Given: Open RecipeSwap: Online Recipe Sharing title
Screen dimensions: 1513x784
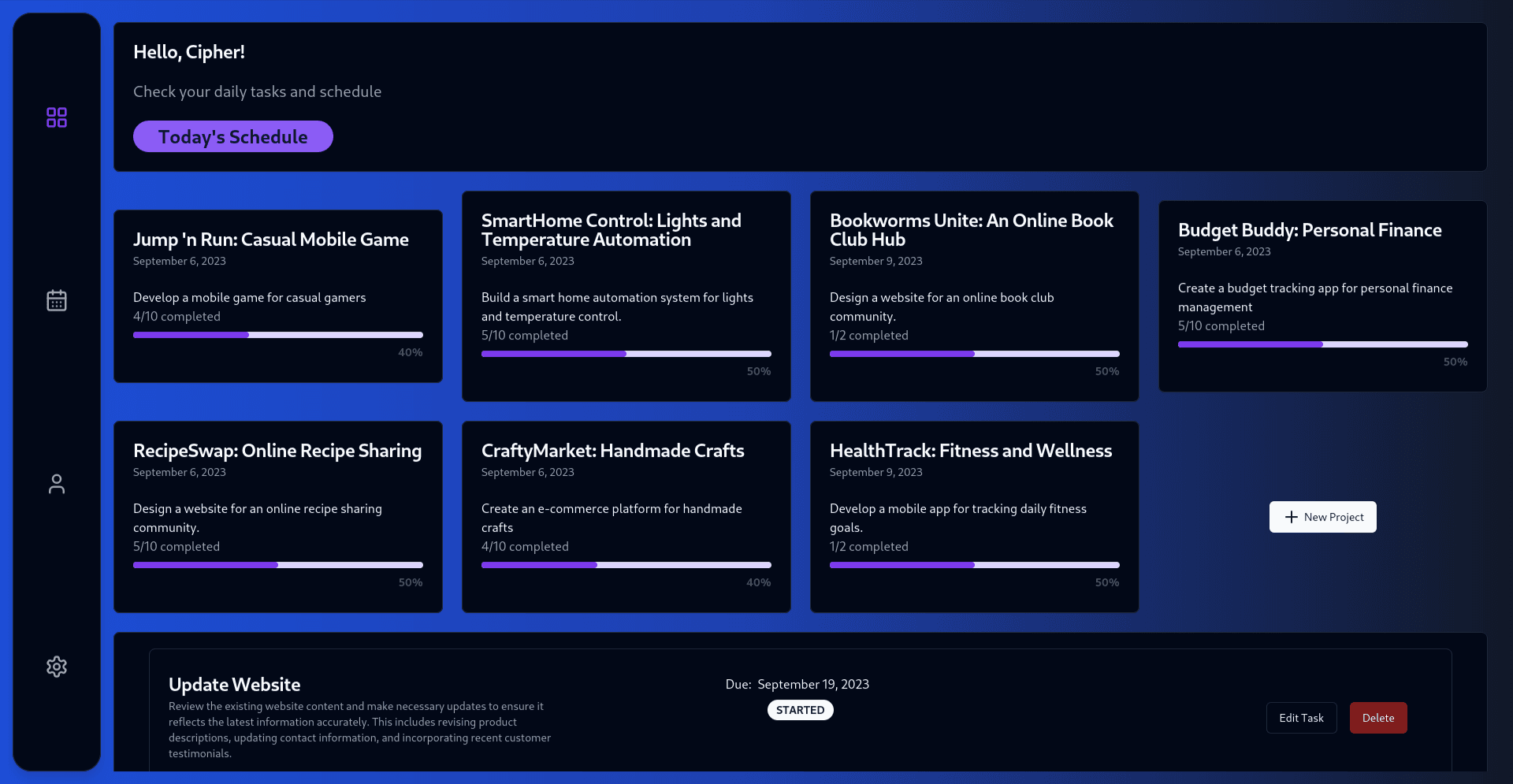Looking at the screenshot, I should (277, 451).
